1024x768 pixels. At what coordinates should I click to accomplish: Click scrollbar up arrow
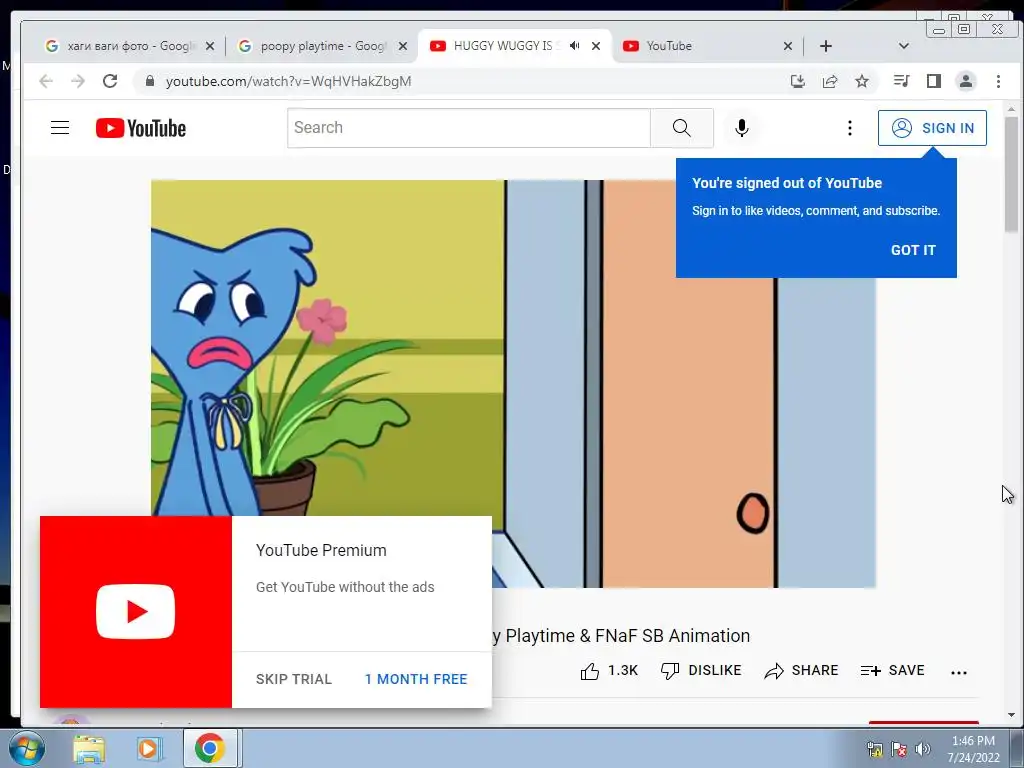pos(1011,109)
